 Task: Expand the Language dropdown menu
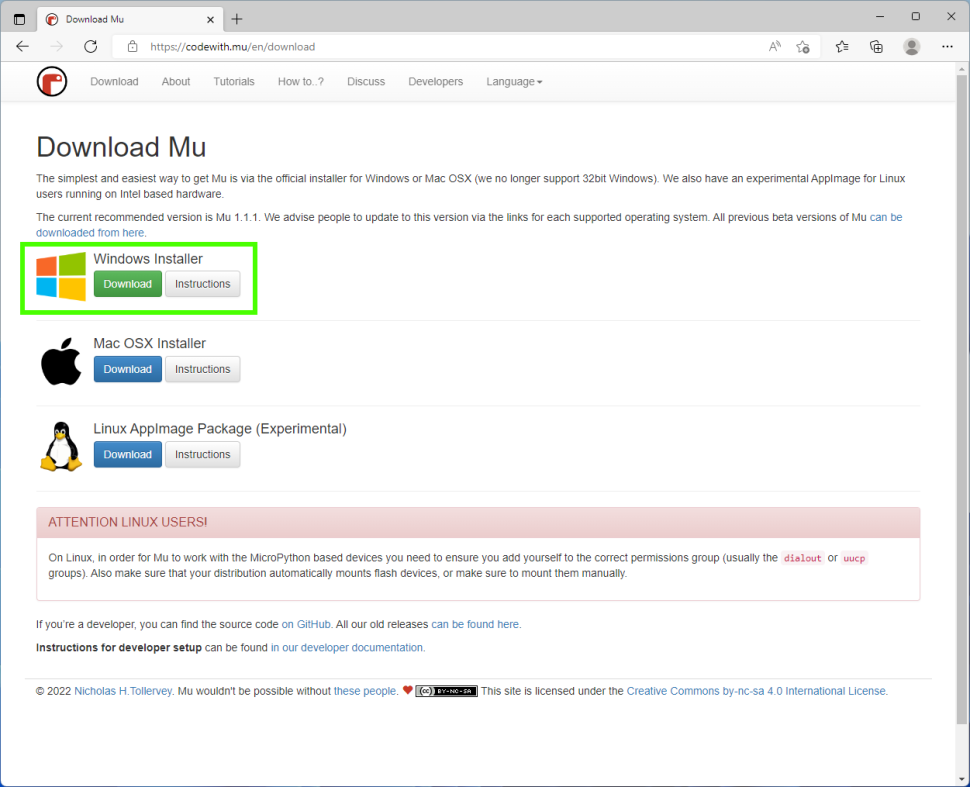(514, 82)
